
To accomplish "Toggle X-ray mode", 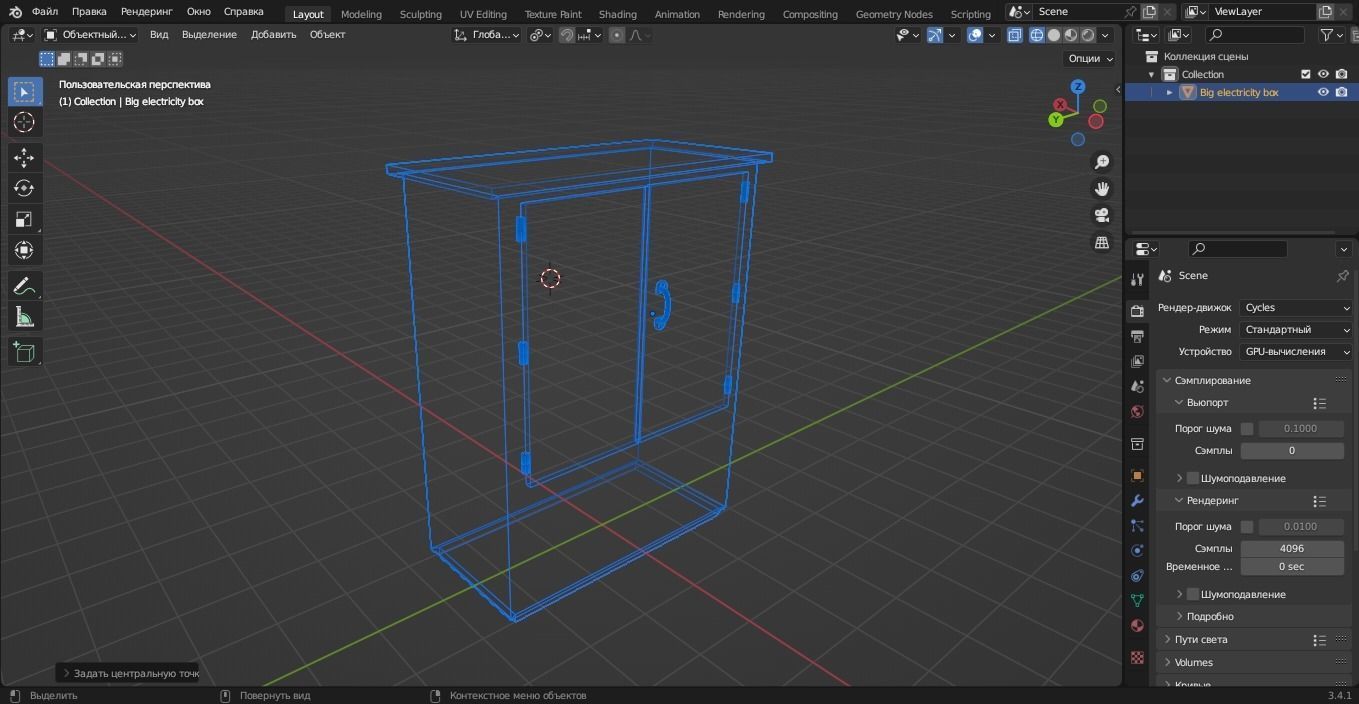I will tap(1014, 35).
